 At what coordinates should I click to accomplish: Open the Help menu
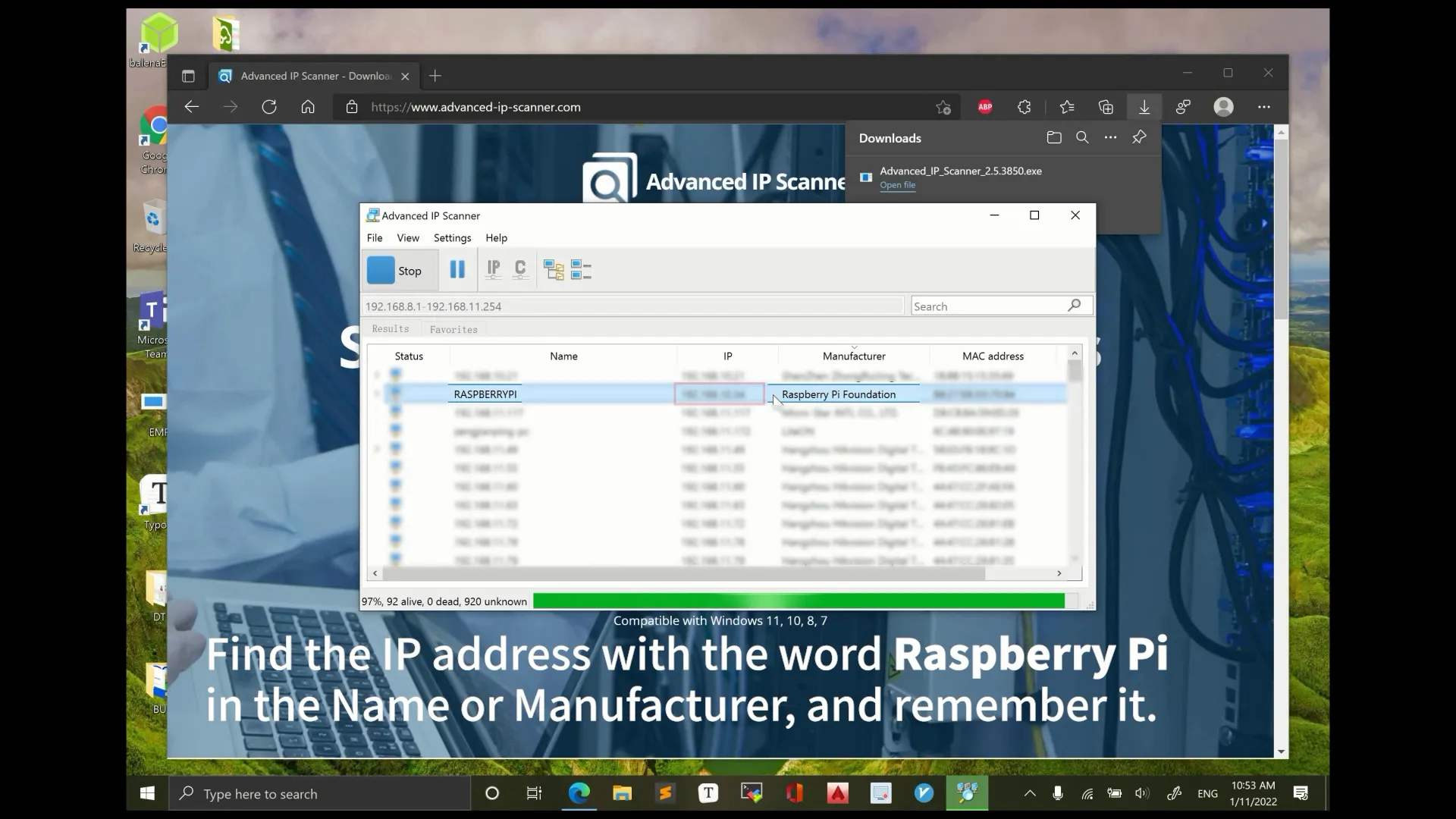497,238
